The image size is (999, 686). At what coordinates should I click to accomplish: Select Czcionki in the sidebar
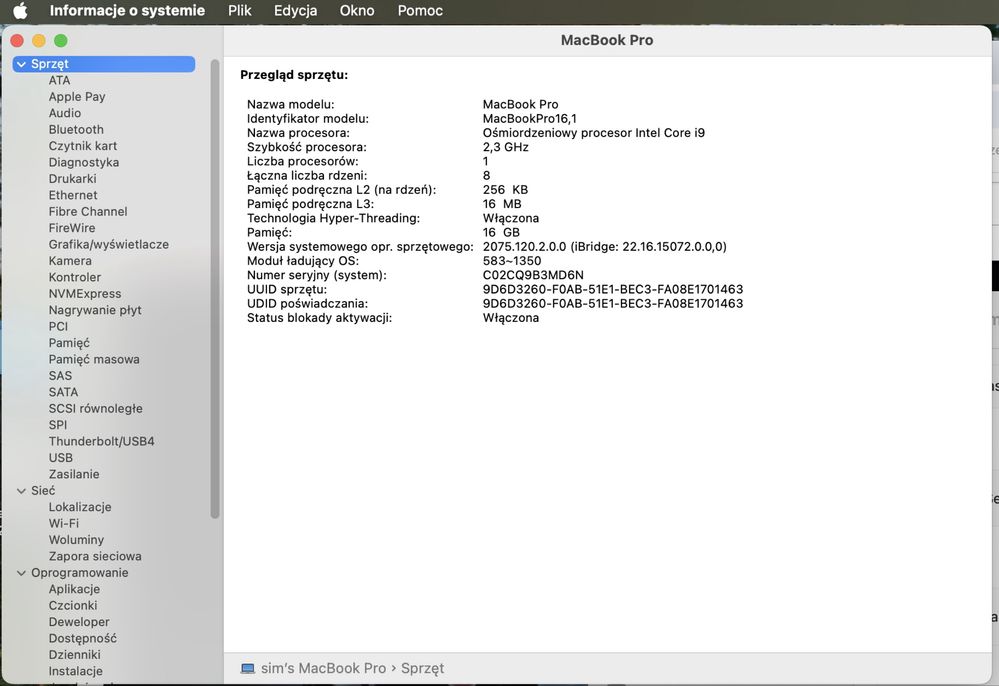tap(73, 606)
